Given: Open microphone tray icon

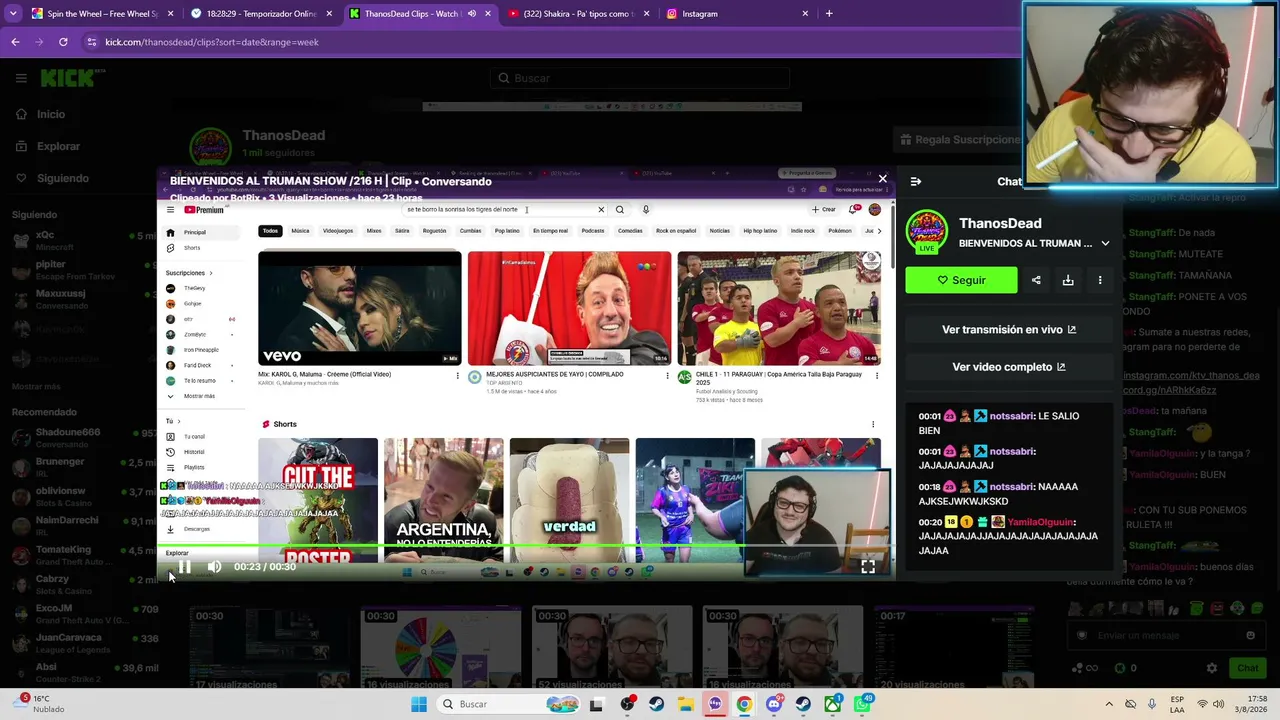Looking at the screenshot, I should (1152, 704).
